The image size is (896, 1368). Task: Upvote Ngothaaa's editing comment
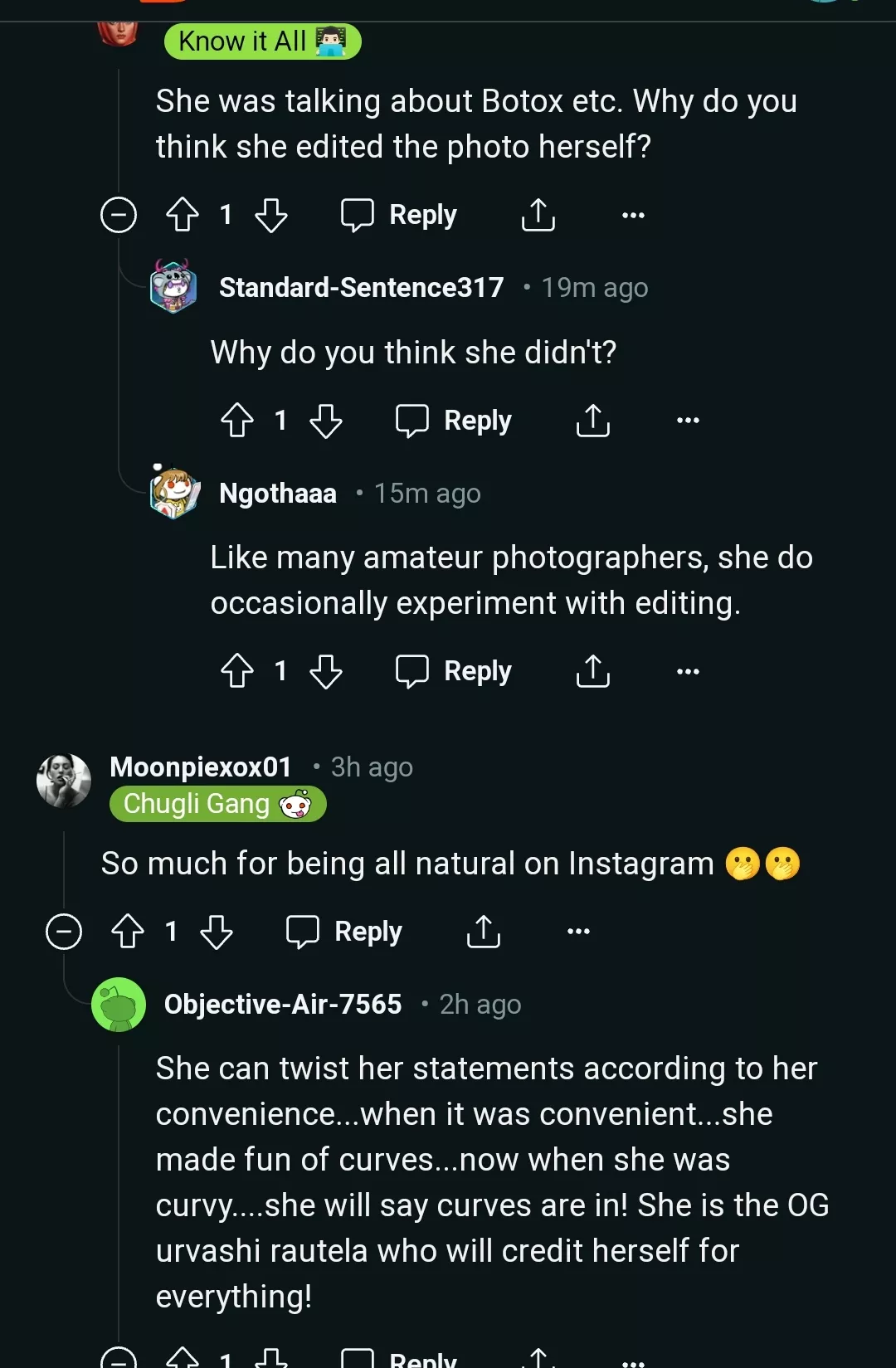click(237, 671)
